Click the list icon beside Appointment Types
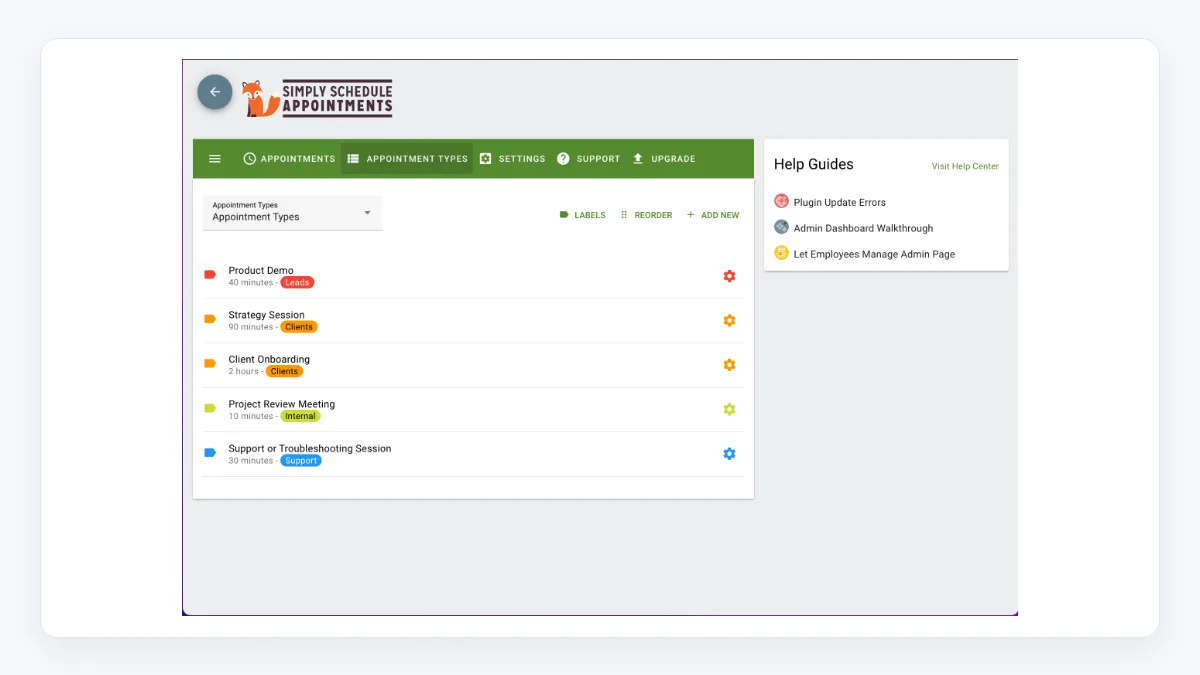 tap(353, 159)
